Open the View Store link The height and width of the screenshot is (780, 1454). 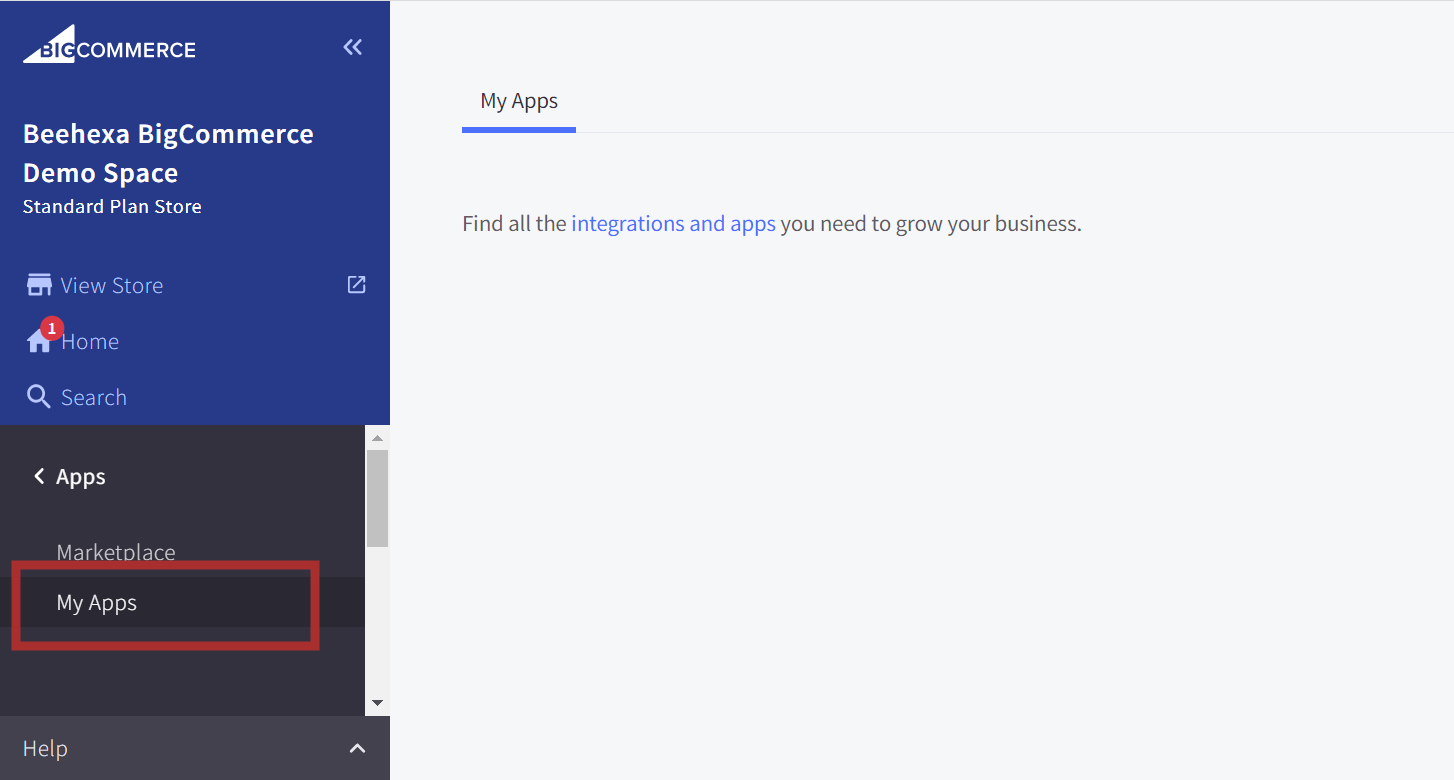112,286
